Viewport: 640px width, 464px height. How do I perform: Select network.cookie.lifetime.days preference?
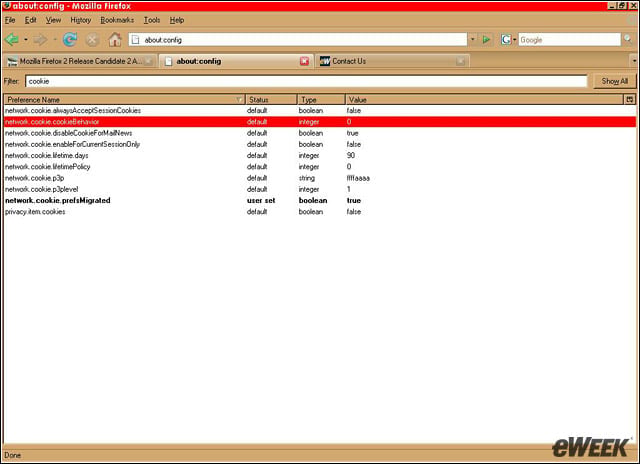tap(320, 155)
